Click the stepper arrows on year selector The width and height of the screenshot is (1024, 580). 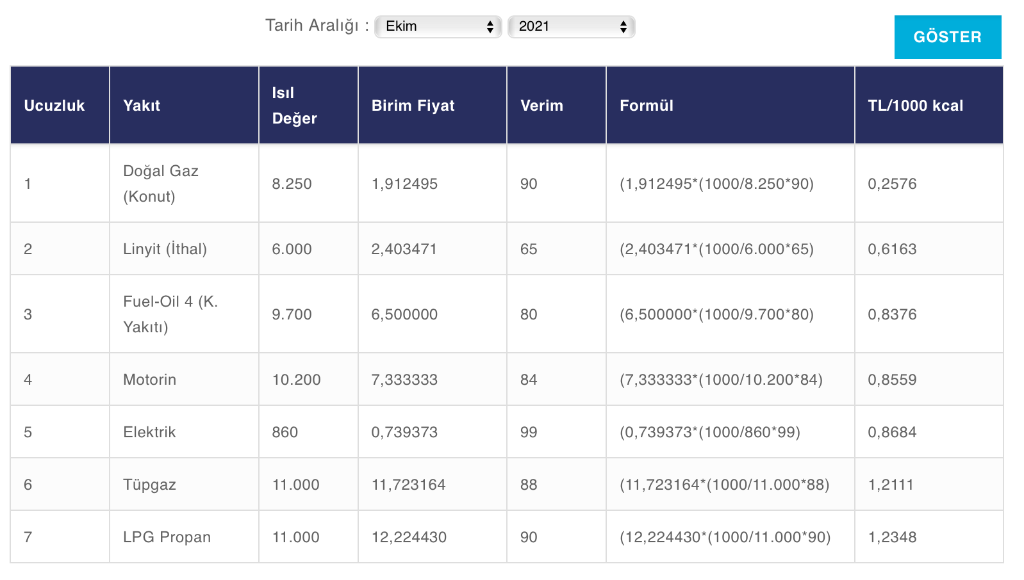623,26
